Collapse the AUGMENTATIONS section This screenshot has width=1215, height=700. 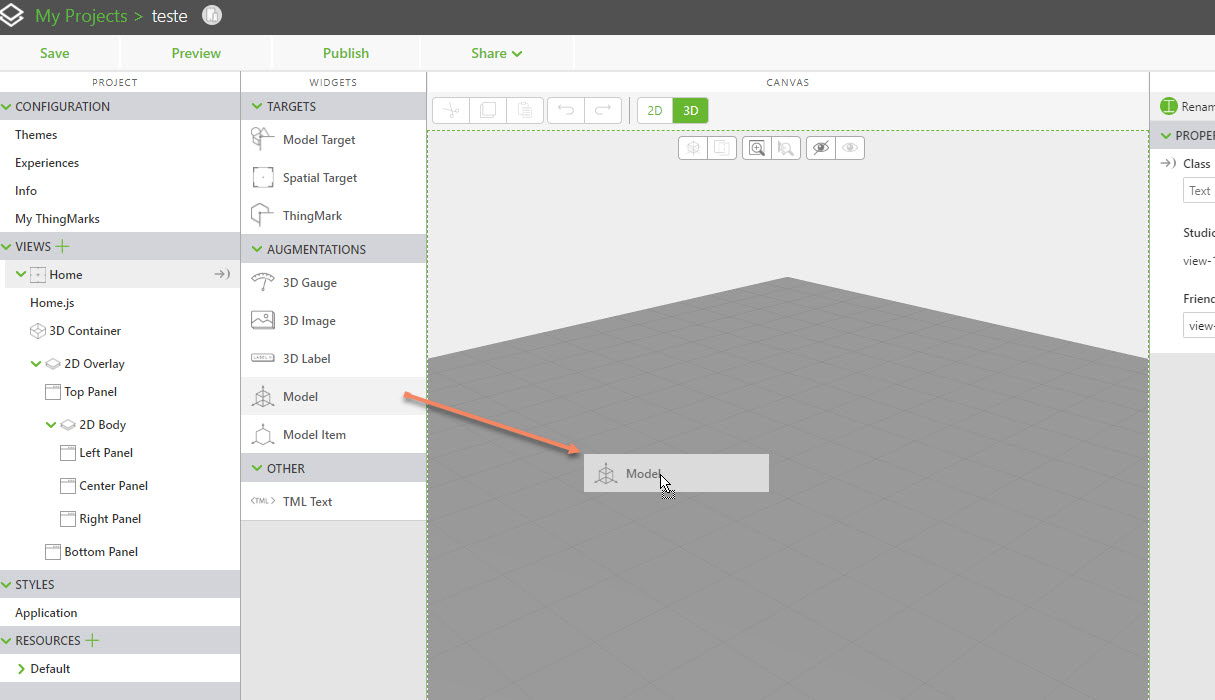point(259,248)
